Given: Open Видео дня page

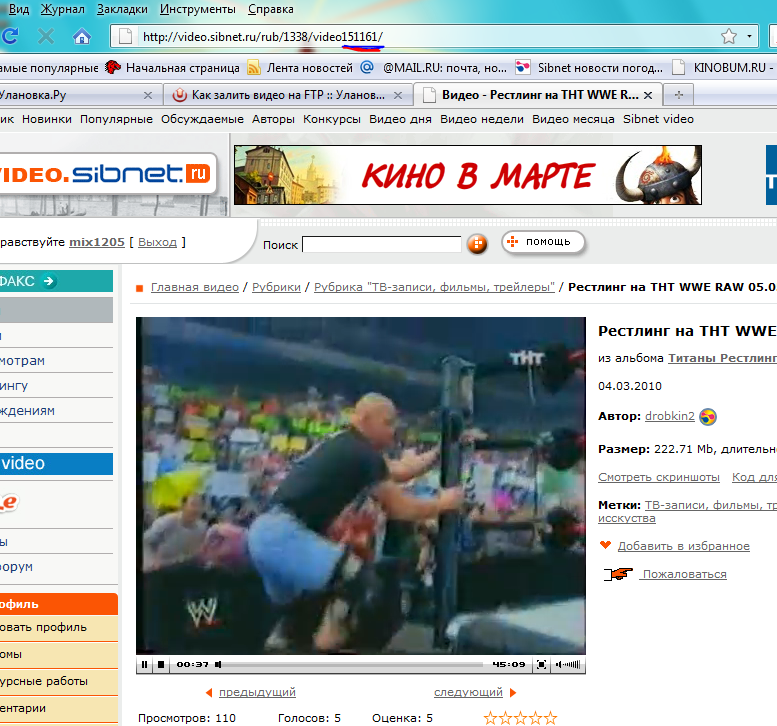Looking at the screenshot, I should [400, 119].
